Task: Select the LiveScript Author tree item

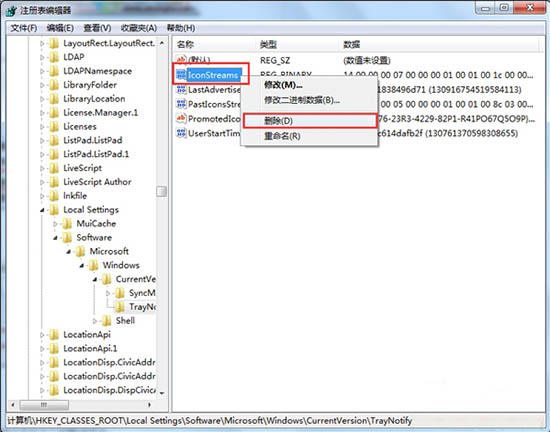Action: pyautogui.click(x=97, y=182)
